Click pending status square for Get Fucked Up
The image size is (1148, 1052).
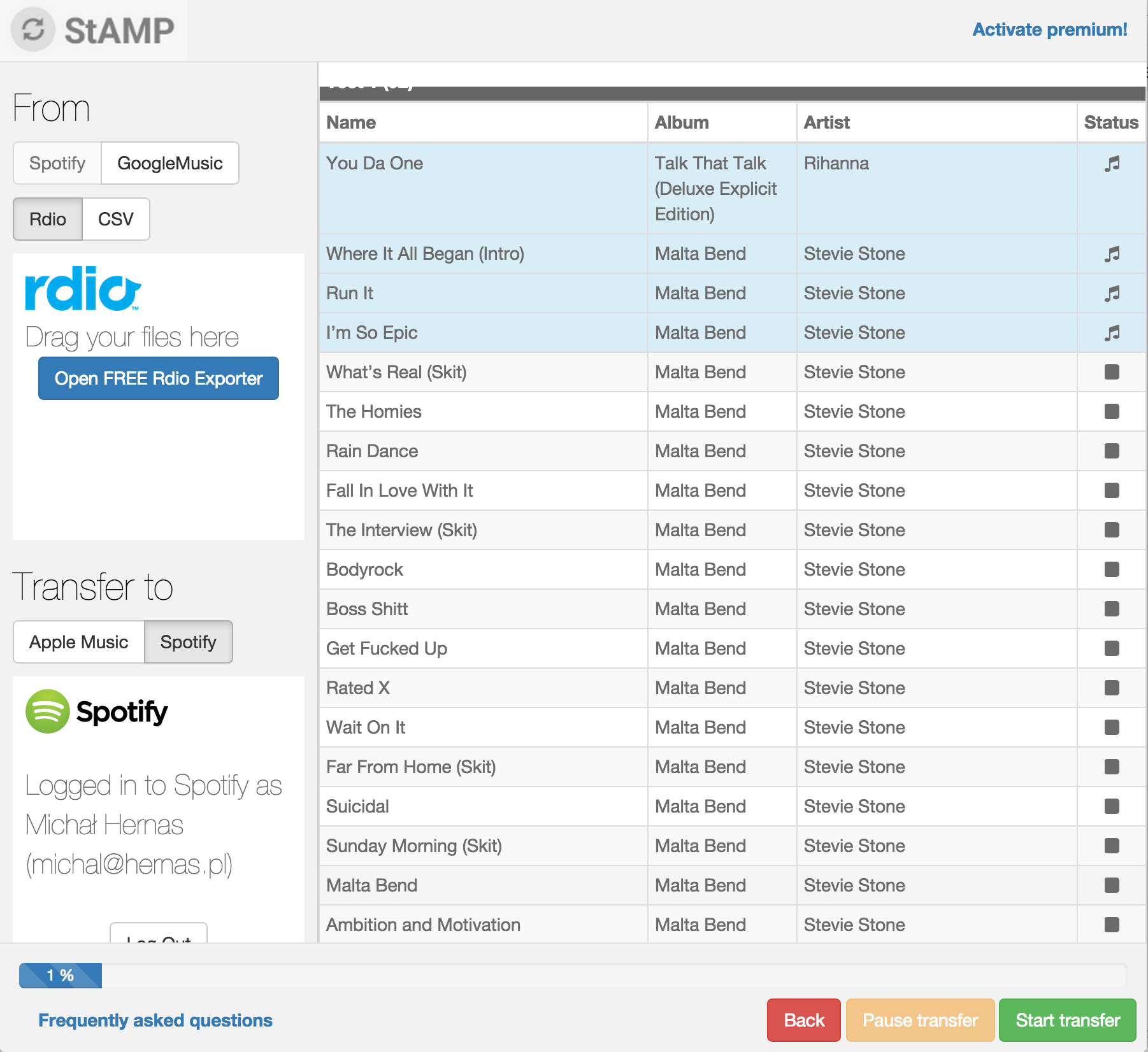click(x=1112, y=648)
